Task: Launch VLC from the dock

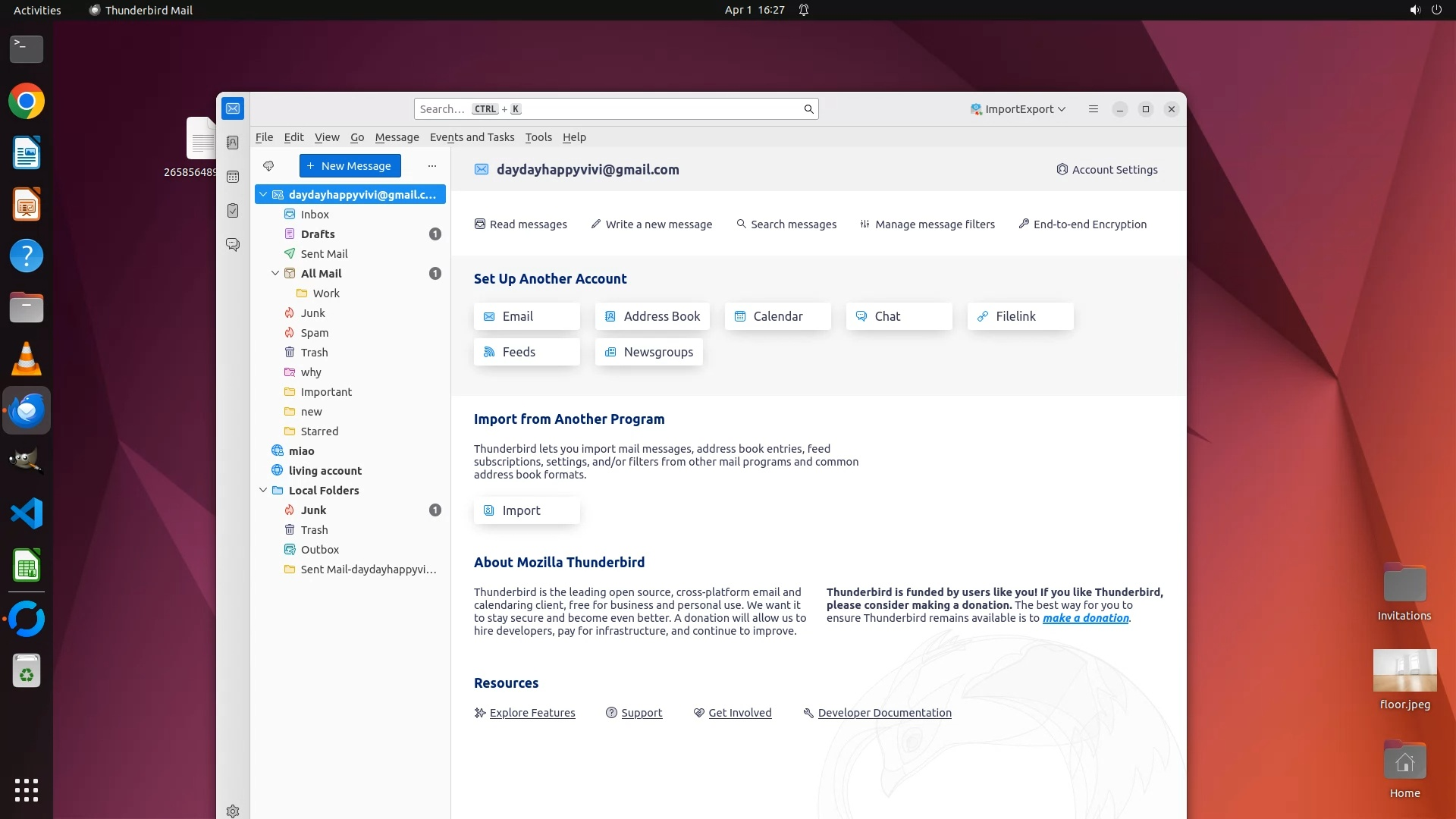Action: coord(27,359)
